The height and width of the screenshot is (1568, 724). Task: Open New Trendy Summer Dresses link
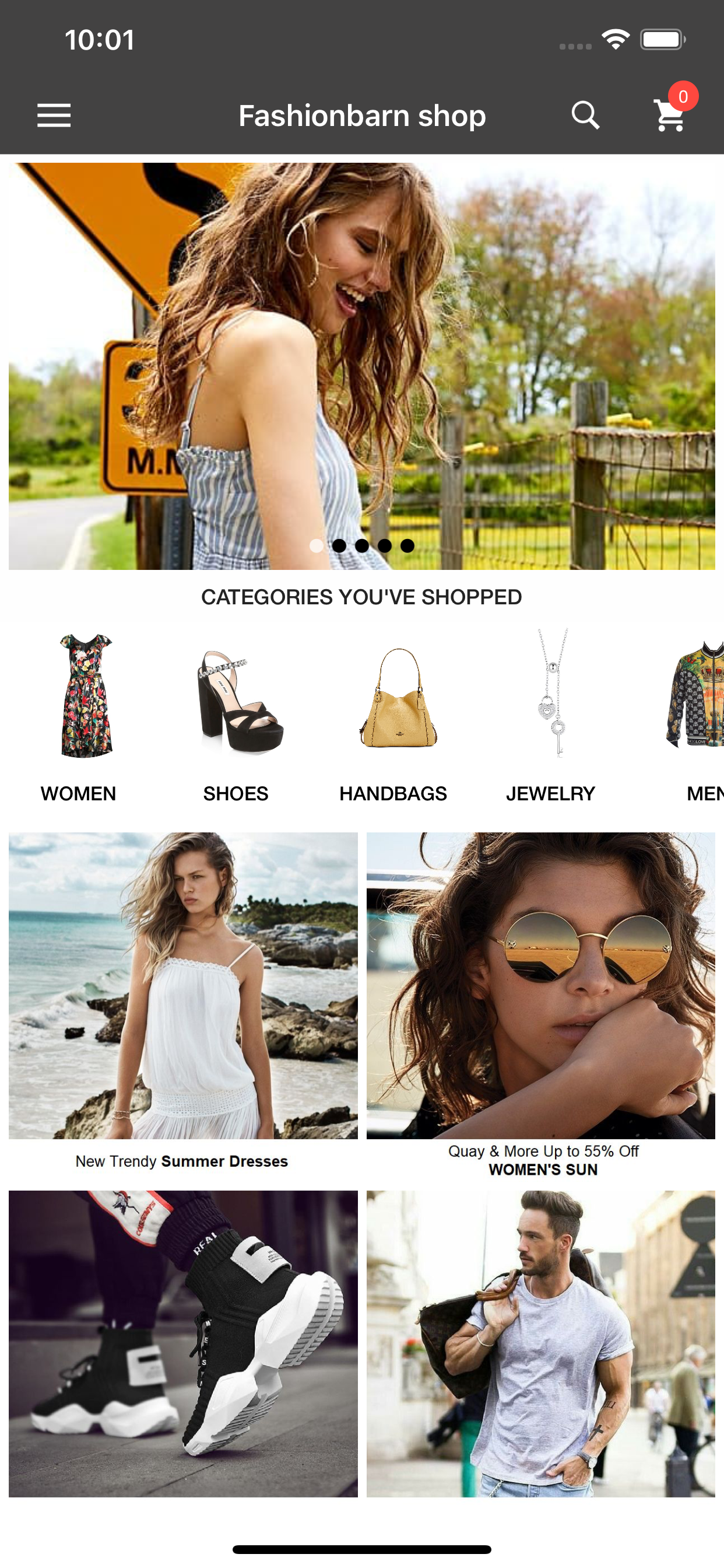(x=181, y=1161)
